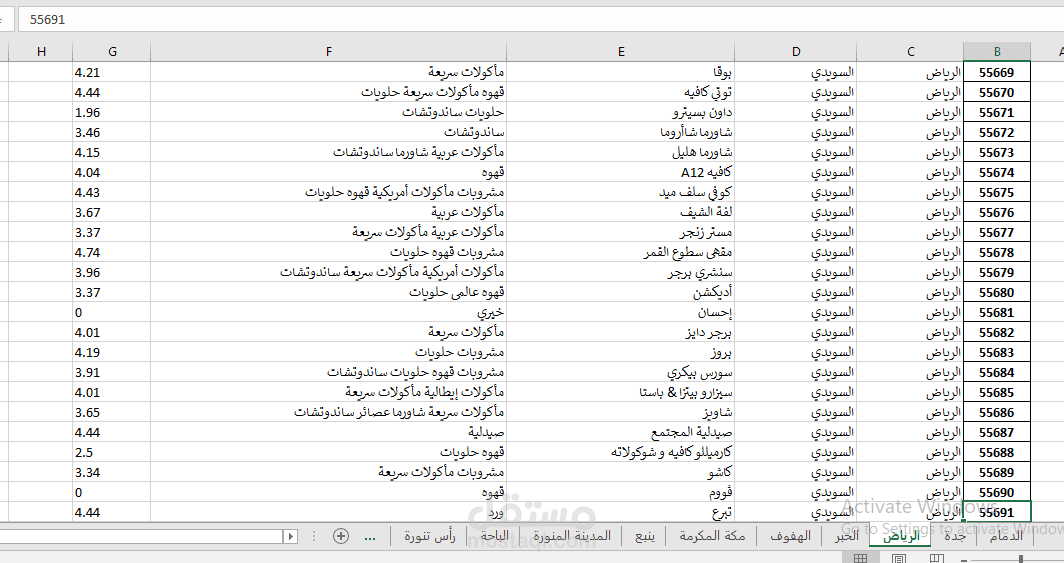Image resolution: width=1064 pixels, height=563 pixels.
Task: Add a new sheet with the plus button
Action: [x=341, y=536]
